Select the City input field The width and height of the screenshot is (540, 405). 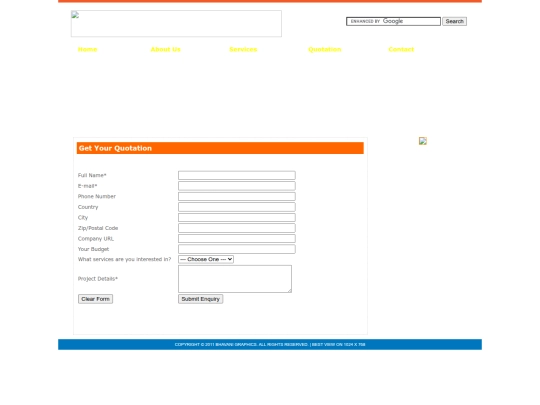(237, 217)
